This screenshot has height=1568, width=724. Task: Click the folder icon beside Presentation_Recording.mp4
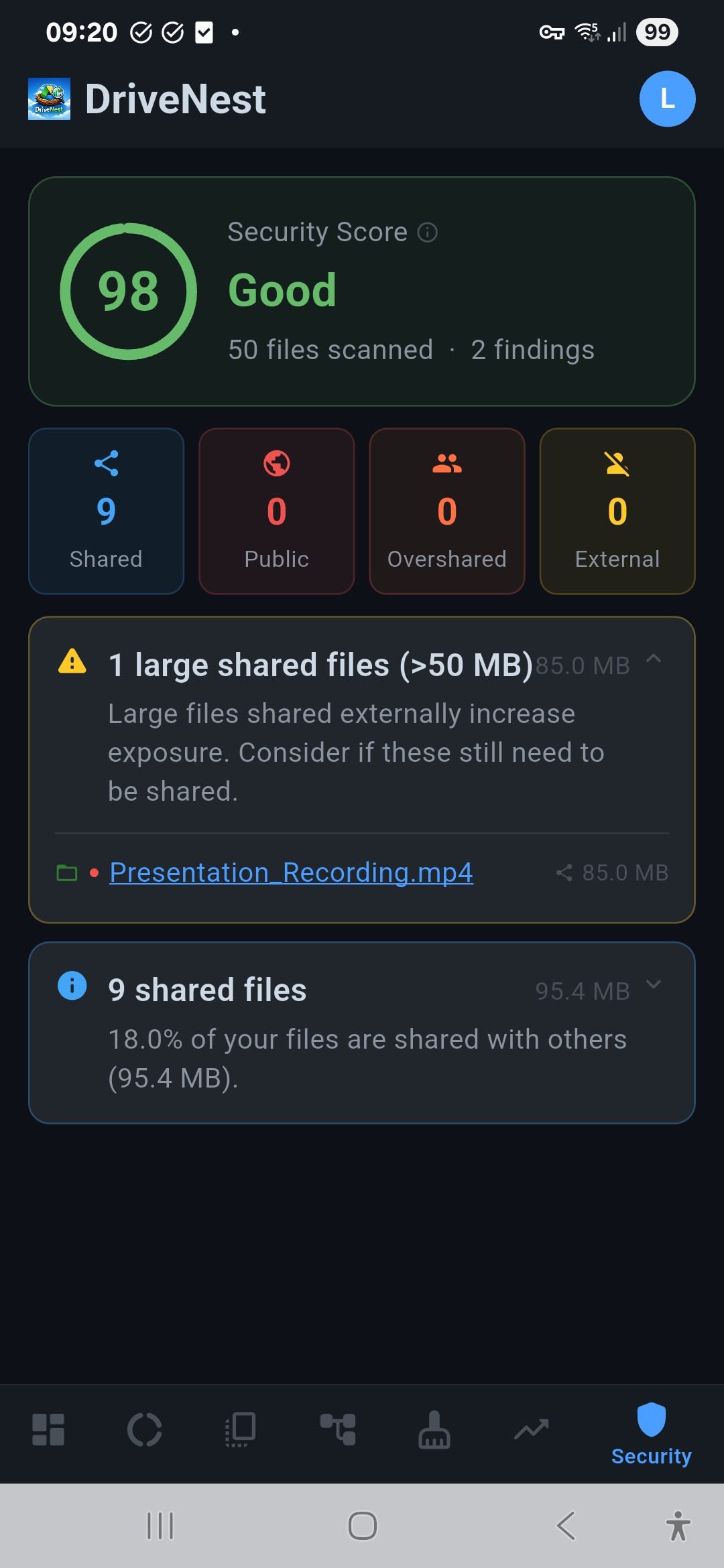67,873
